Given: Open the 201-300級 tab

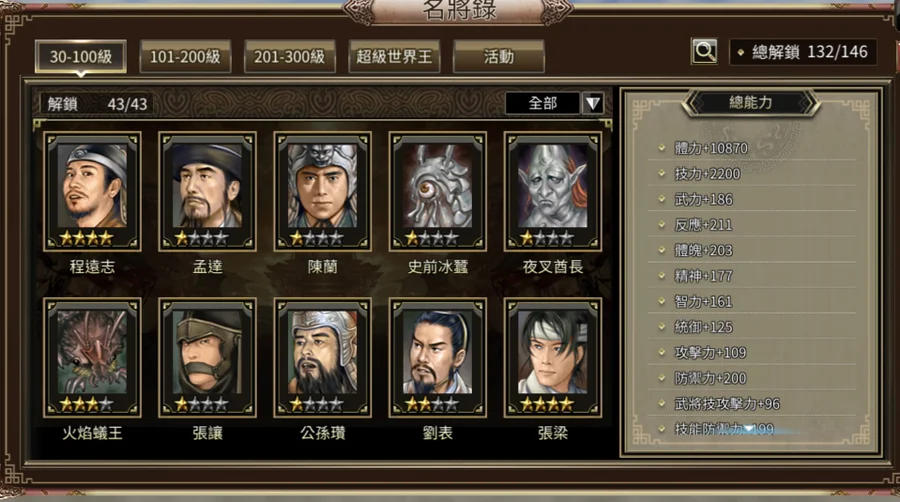Looking at the screenshot, I should 290,56.
